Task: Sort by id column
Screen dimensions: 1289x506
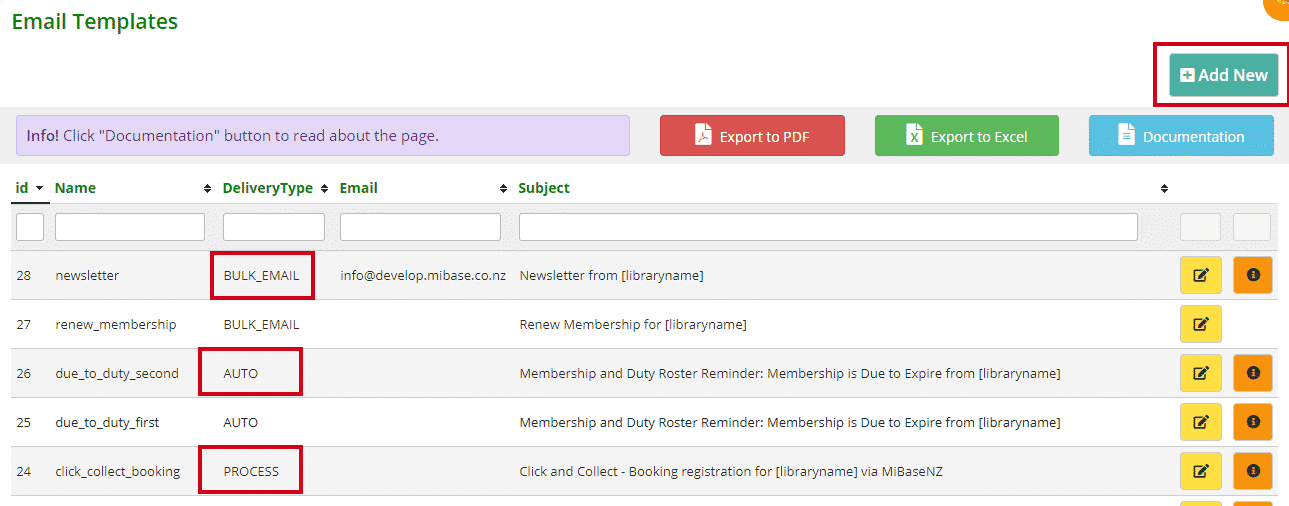Action: click(x=30, y=188)
